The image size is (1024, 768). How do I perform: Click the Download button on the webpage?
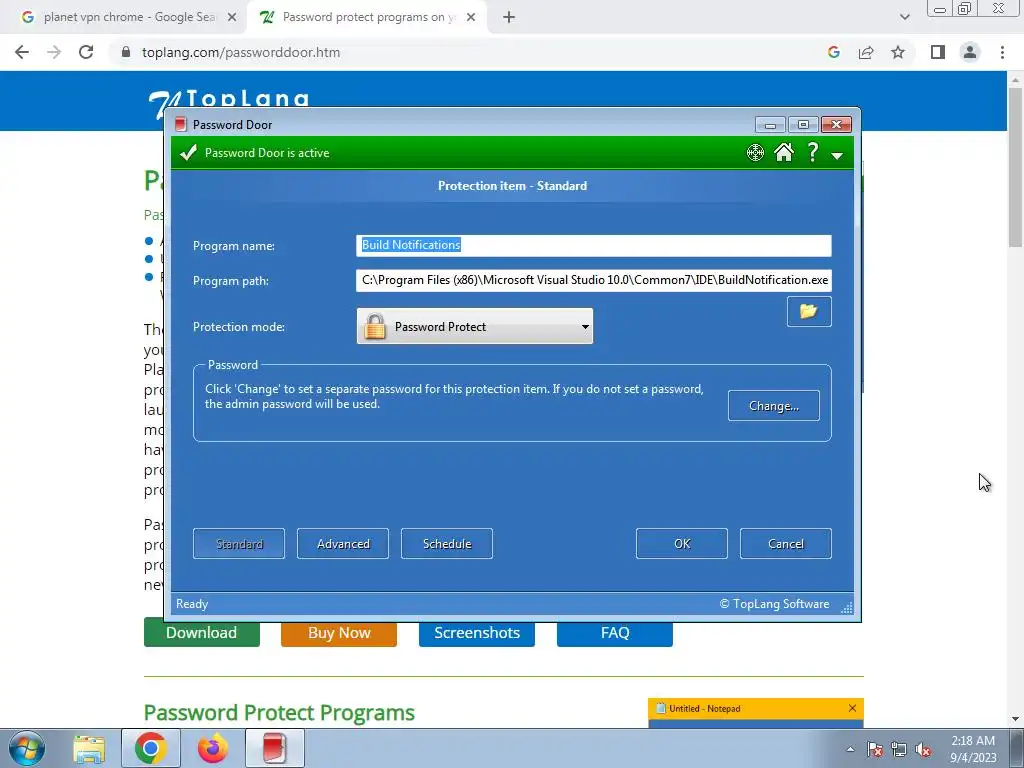coord(202,633)
